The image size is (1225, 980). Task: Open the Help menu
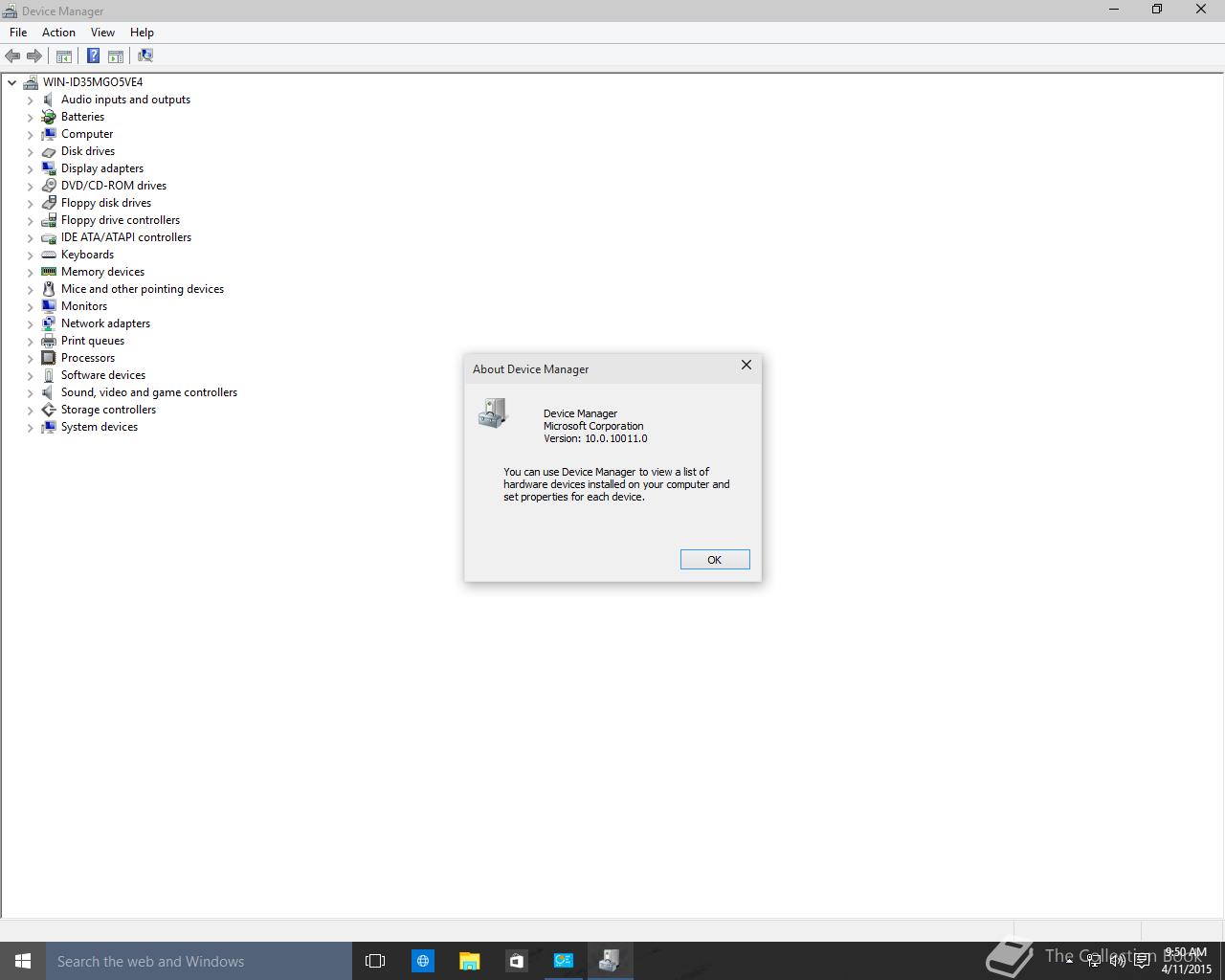point(142,33)
